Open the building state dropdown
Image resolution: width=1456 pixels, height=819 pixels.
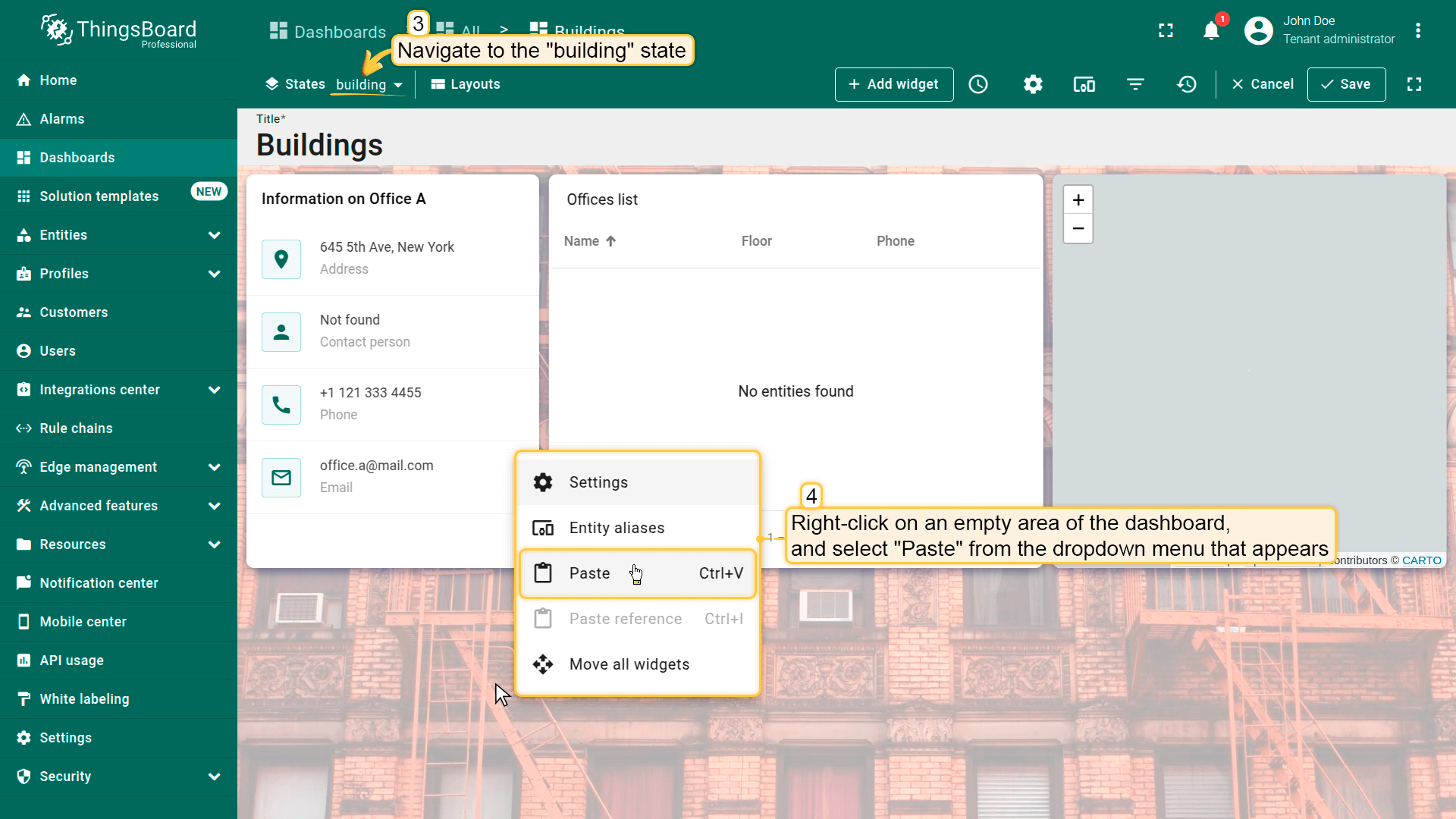369,84
